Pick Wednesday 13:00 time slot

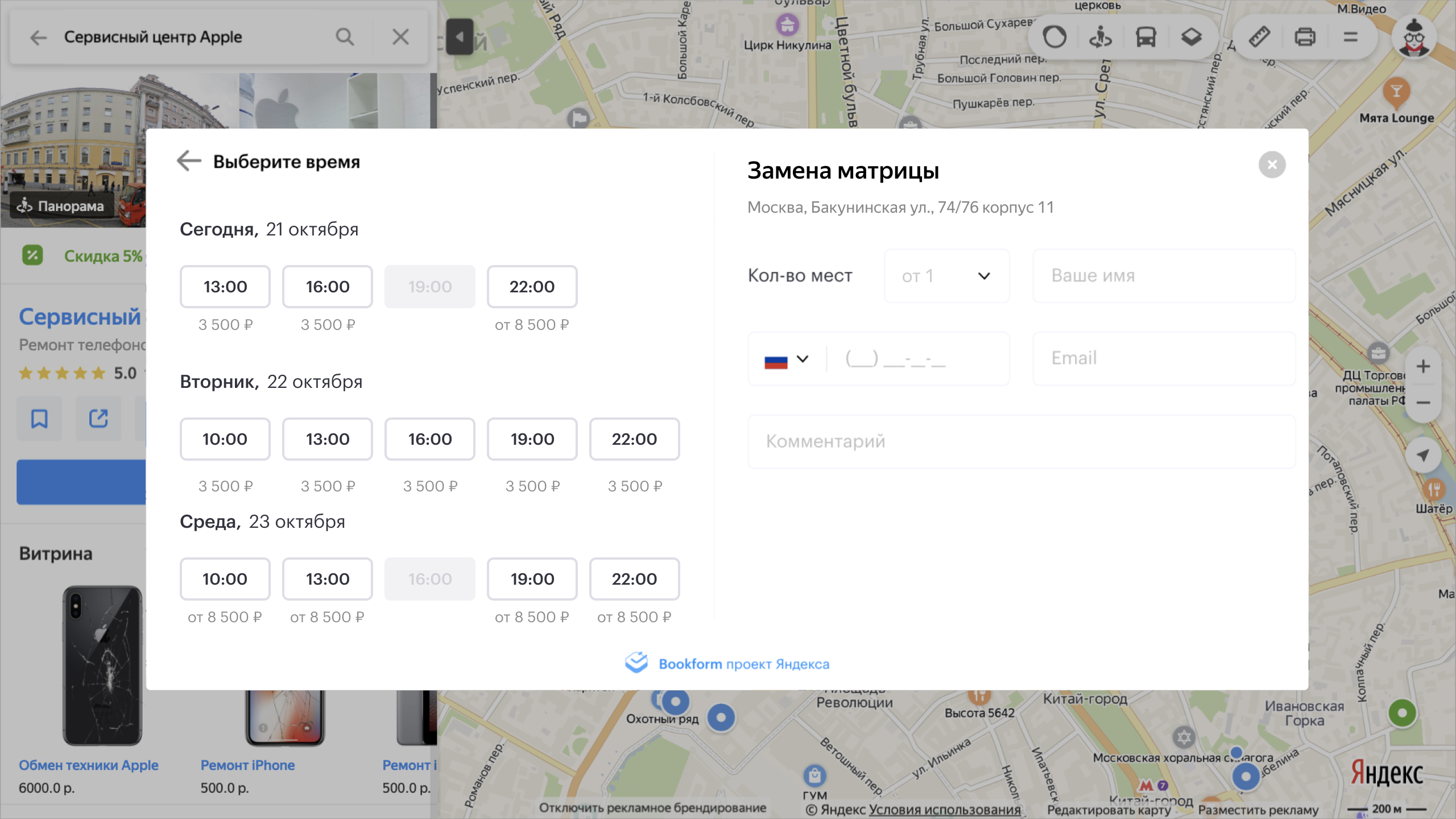[328, 579]
